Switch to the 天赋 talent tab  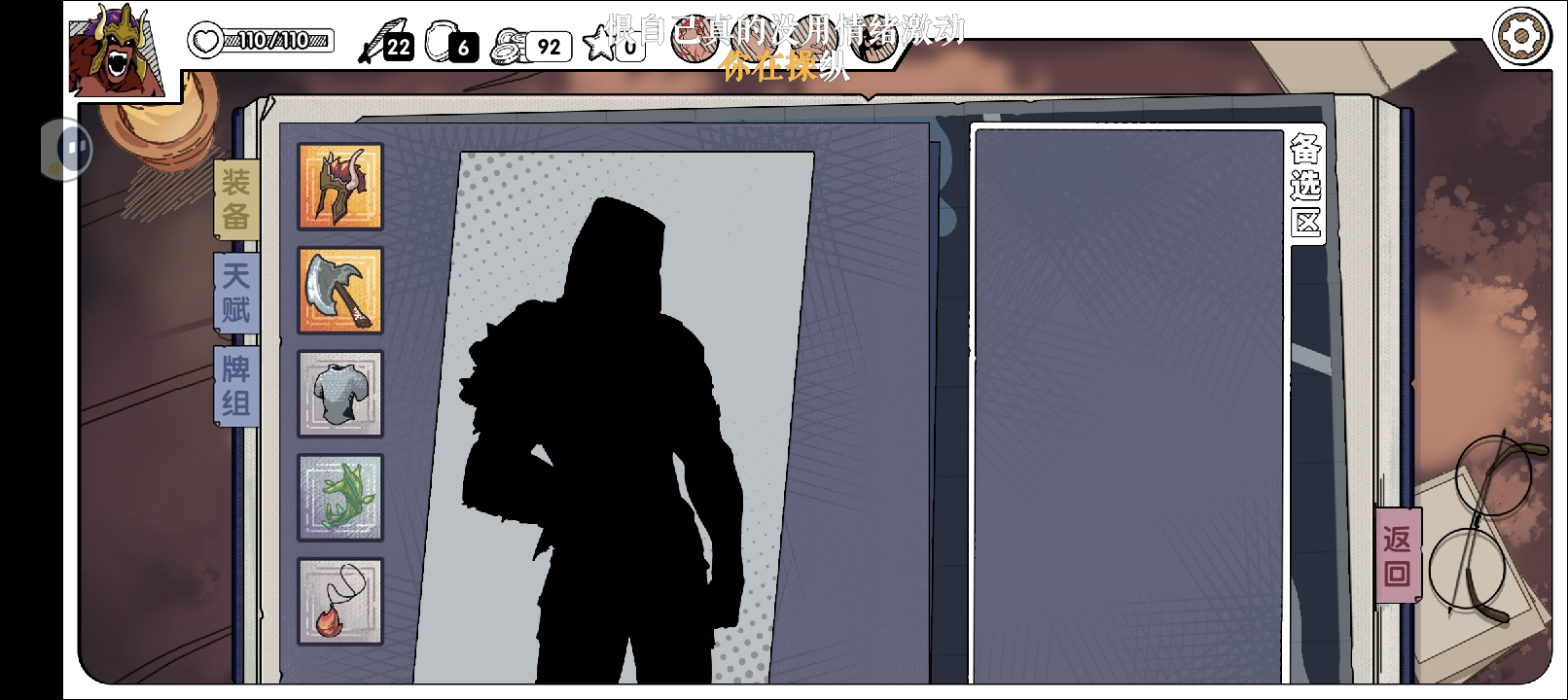(x=236, y=293)
